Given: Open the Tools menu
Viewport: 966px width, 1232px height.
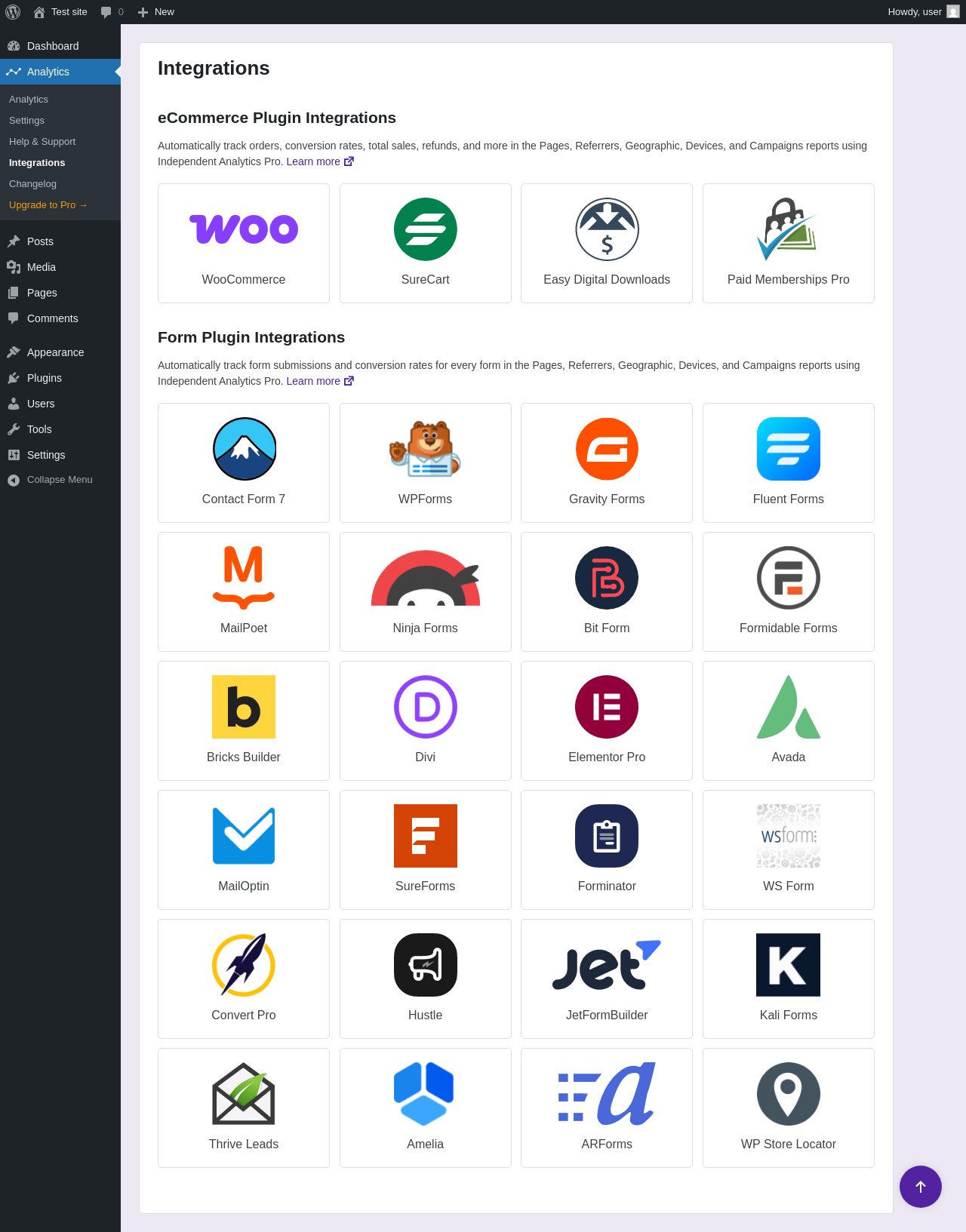Looking at the screenshot, I should click(x=60, y=429).
